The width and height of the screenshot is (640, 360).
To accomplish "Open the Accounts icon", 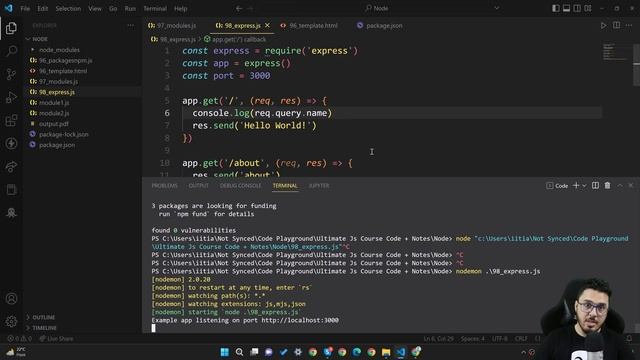I will point(11,298).
